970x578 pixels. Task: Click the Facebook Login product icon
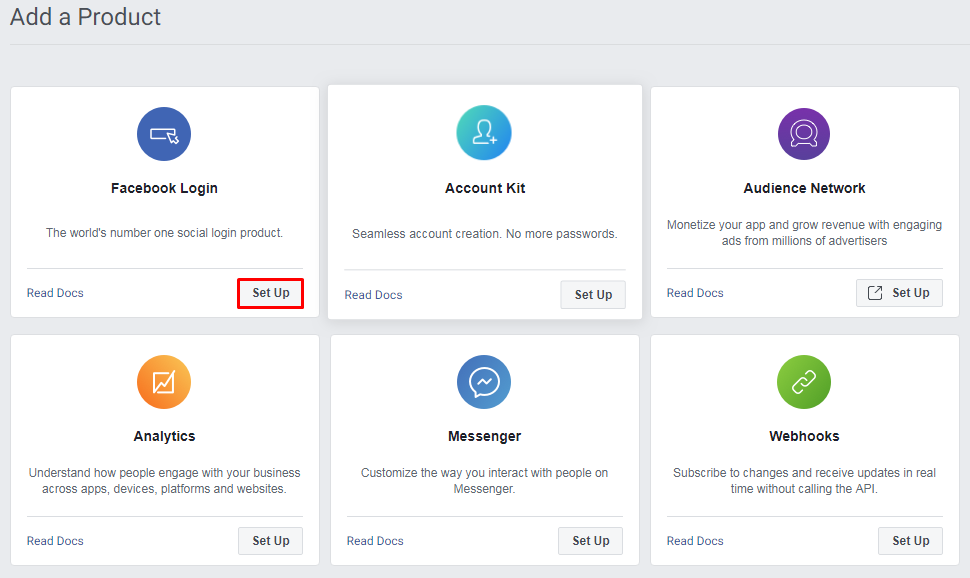pyautogui.click(x=164, y=134)
